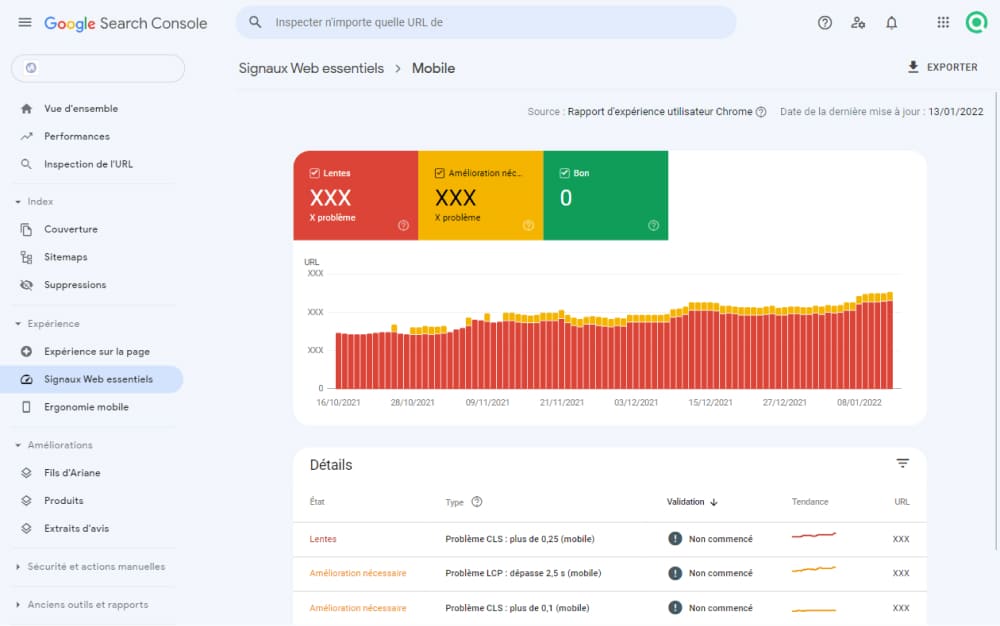1000x626 pixels.
Task: Open the property selector dropdown
Action: [x=98, y=68]
